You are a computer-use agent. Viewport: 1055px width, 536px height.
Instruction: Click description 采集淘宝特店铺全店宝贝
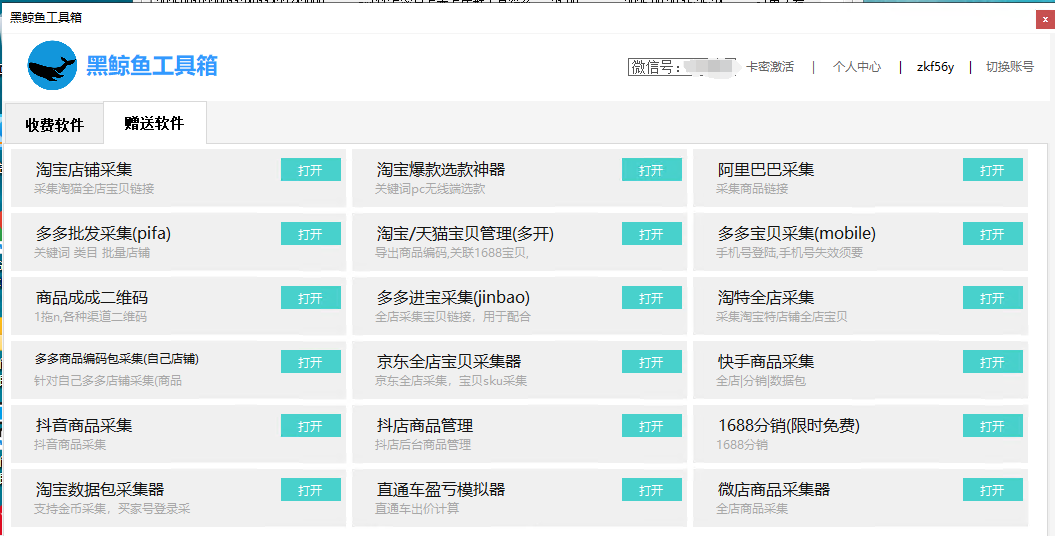coord(782,317)
